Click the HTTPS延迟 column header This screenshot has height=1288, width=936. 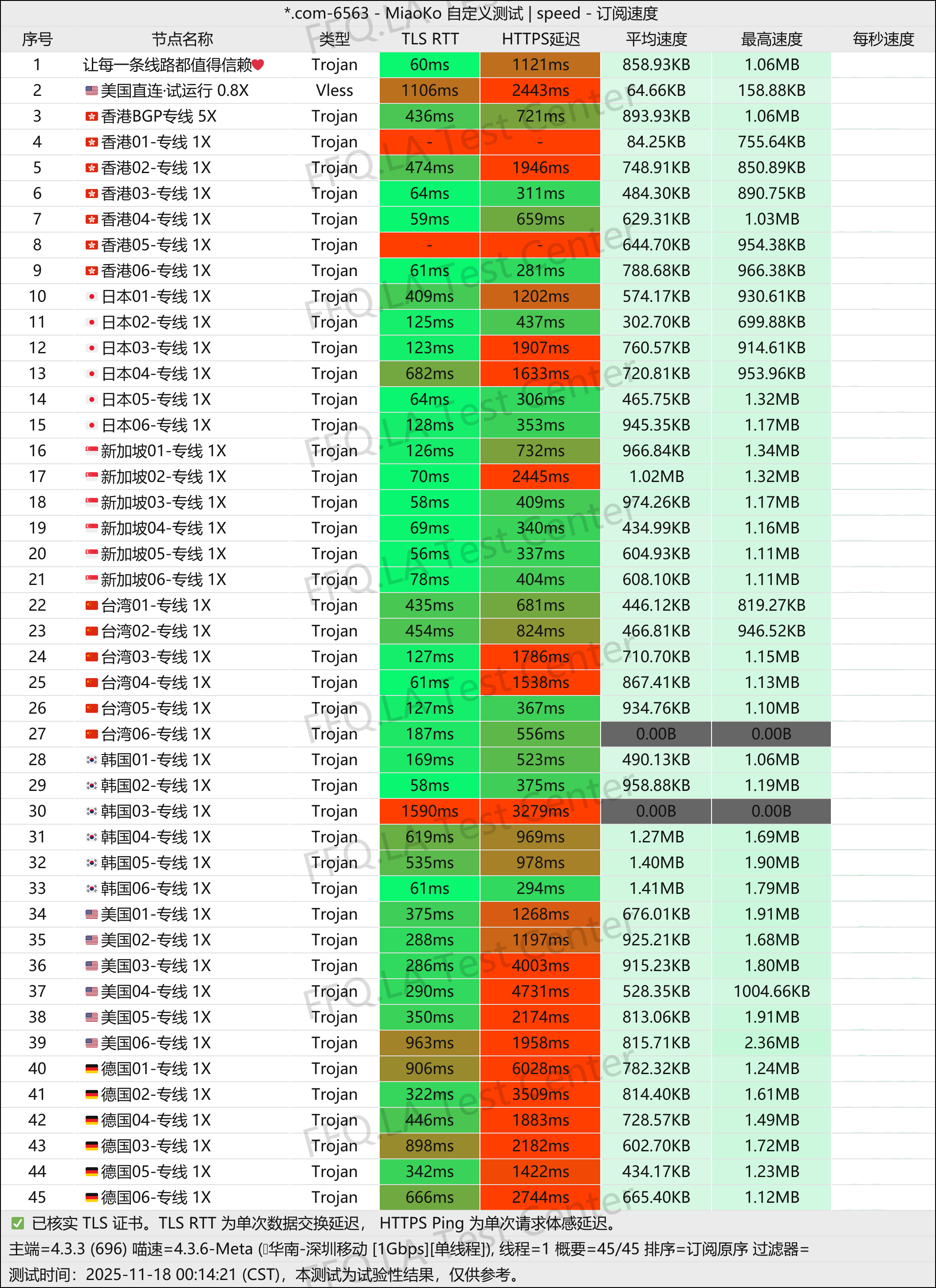point(540,39)
